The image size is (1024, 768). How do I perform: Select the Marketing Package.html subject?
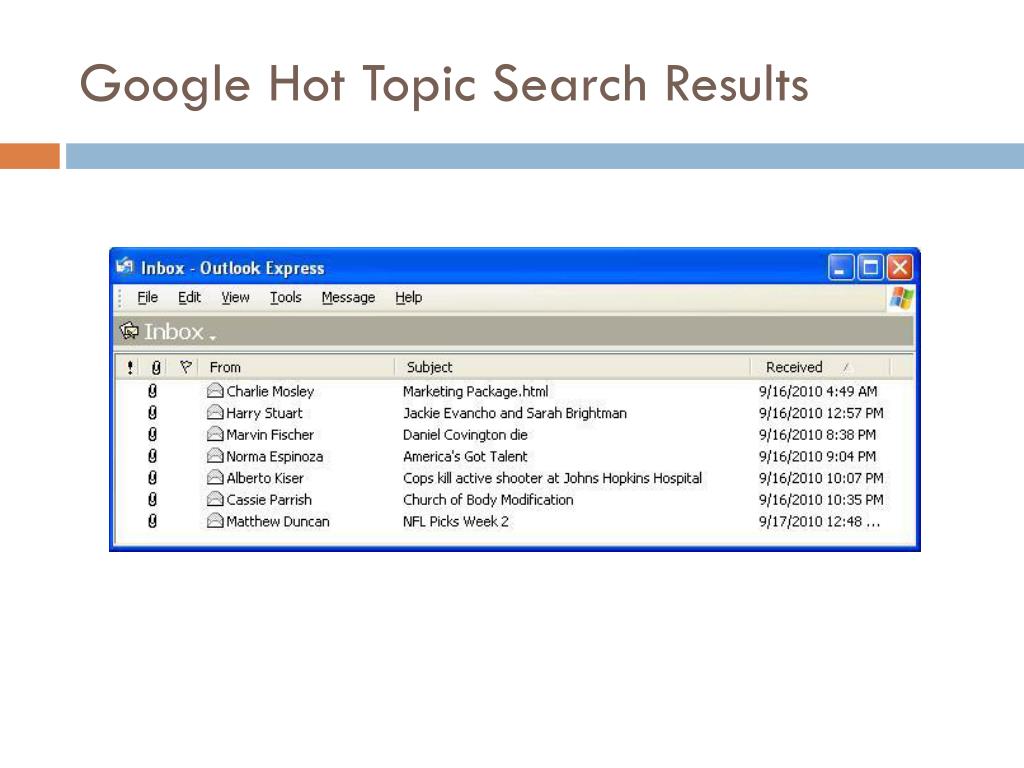[x=475, y=391]
